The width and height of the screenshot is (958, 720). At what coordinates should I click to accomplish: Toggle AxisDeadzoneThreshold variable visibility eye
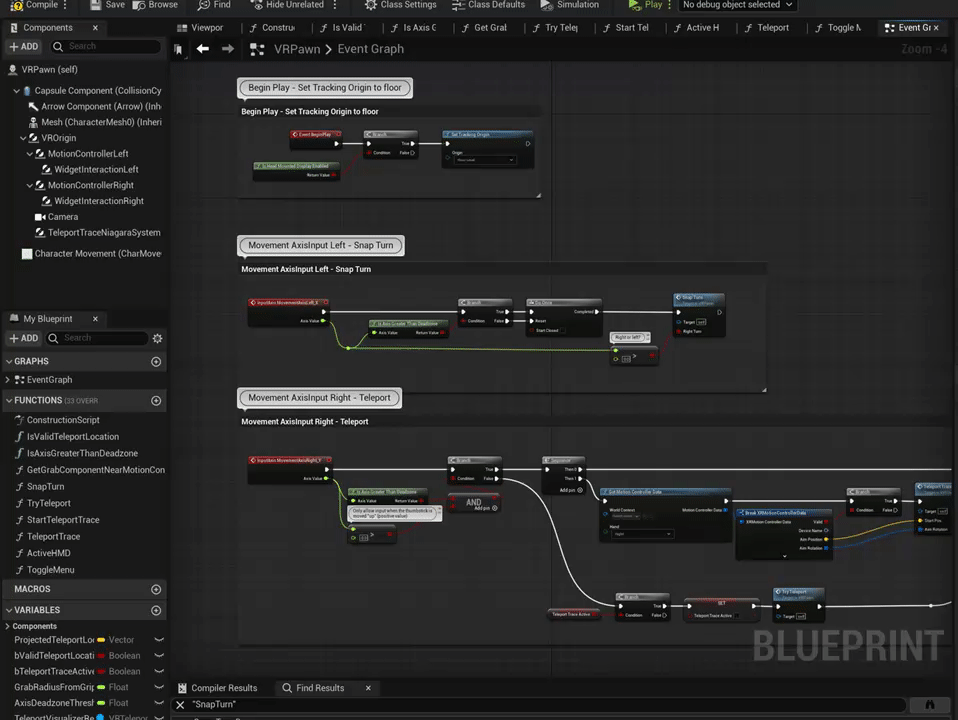pyautogui.click(x=159, y=703)
